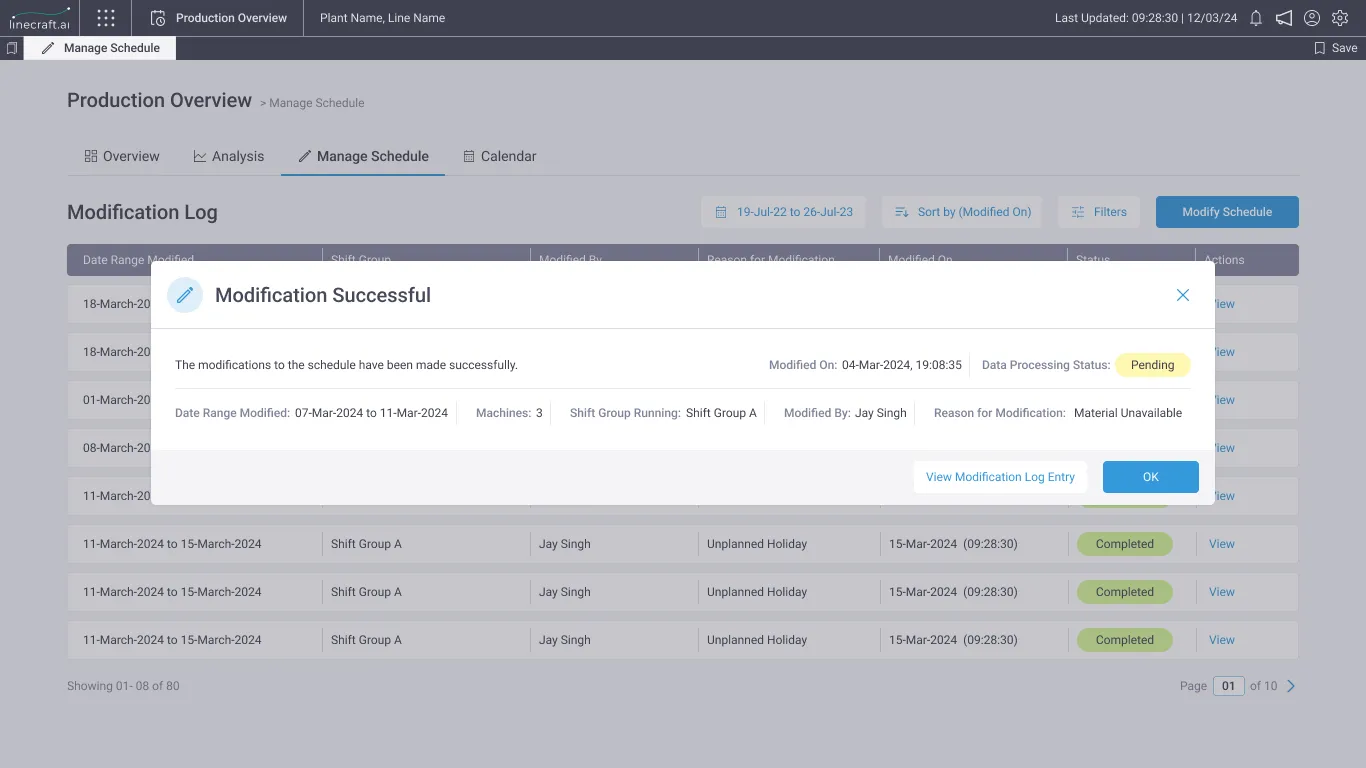The height and width of the screenshot is (768, 1366).
Task: Click Modified By Jay Singh text in dialog
Action: (845, 413)
